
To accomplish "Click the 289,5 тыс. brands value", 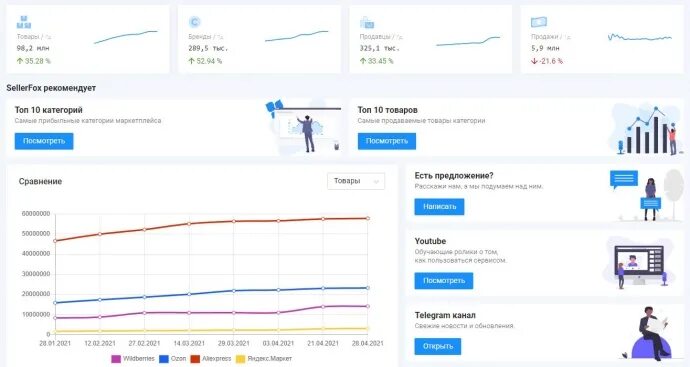I will [208, 48].
